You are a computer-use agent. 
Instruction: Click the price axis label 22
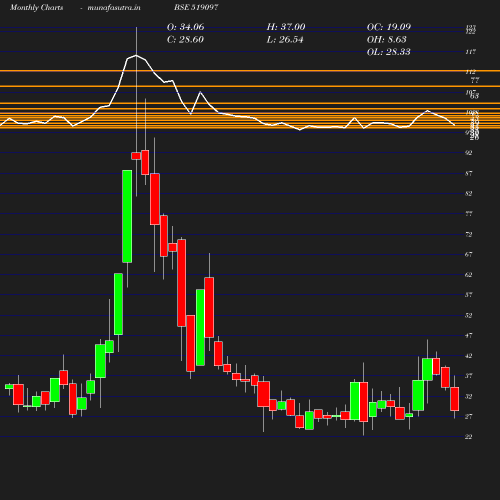click(469, 437)
